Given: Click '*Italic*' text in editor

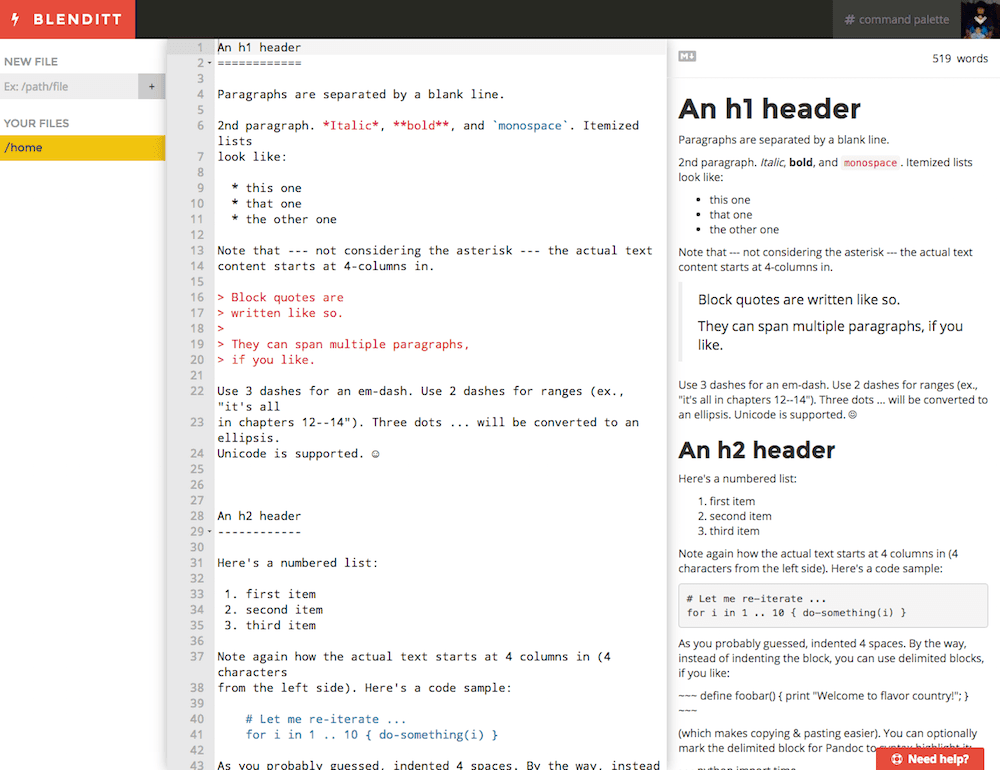Looking at the screenshot, I should [x=351, y=126].
